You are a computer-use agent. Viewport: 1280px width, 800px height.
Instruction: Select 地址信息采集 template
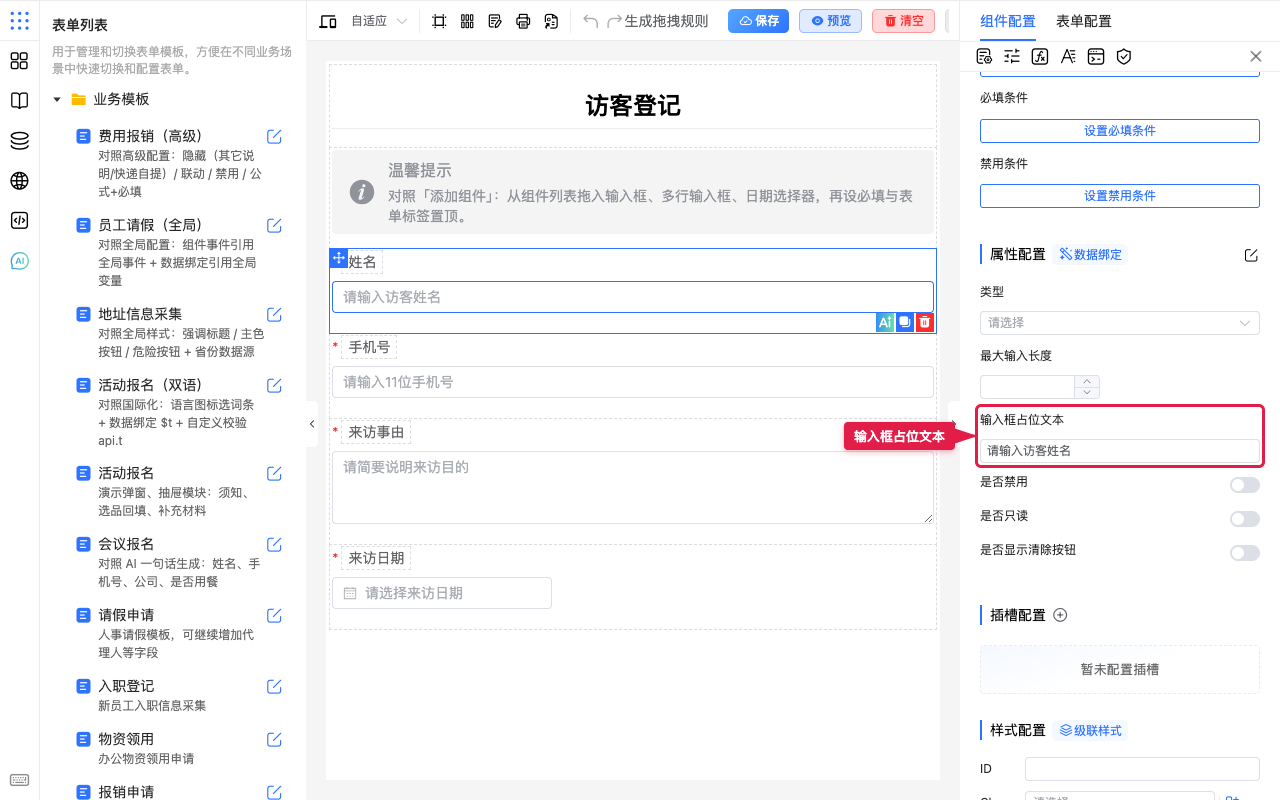140,314
